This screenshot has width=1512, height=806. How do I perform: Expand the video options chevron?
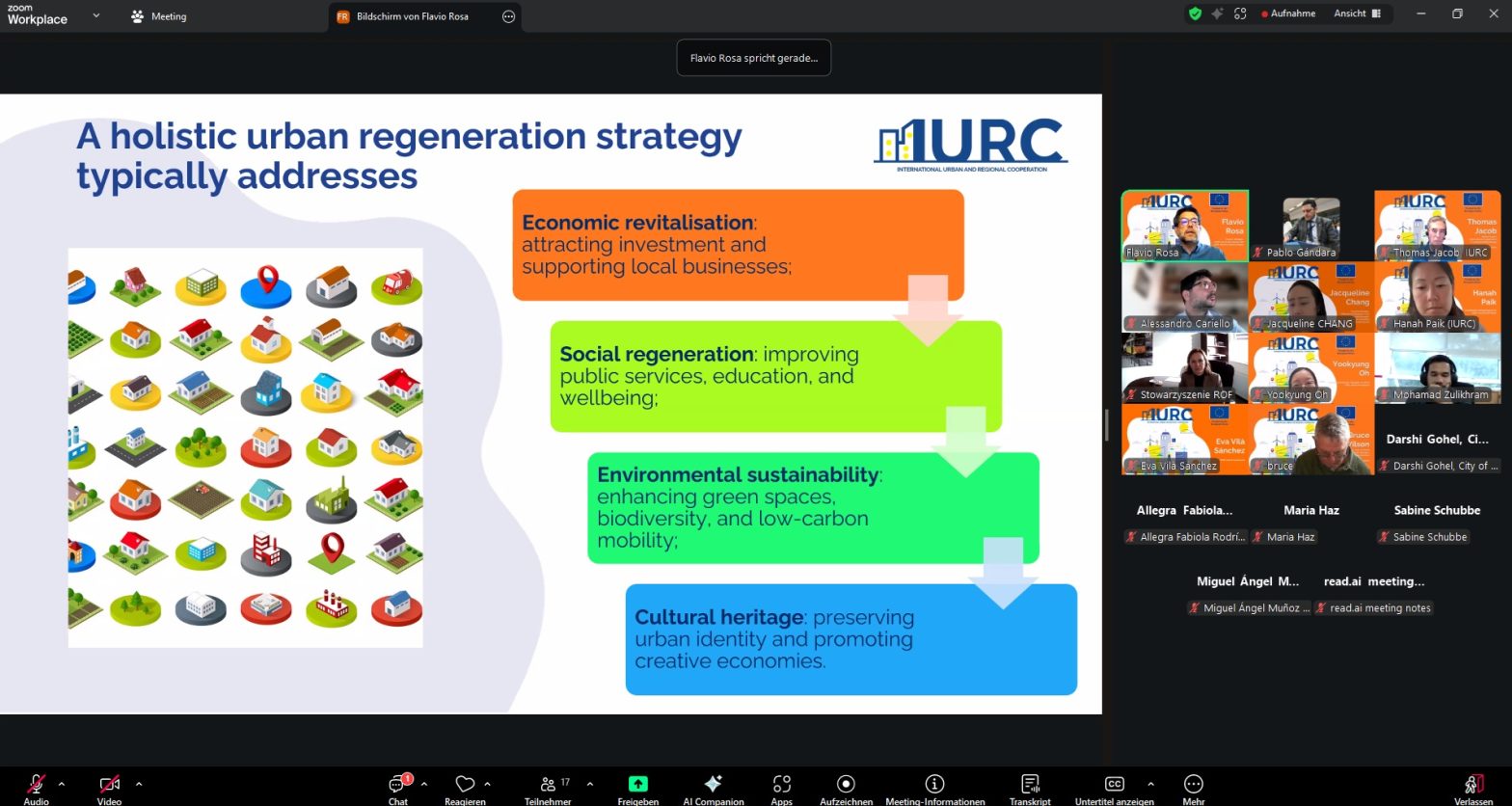(139, 784)
